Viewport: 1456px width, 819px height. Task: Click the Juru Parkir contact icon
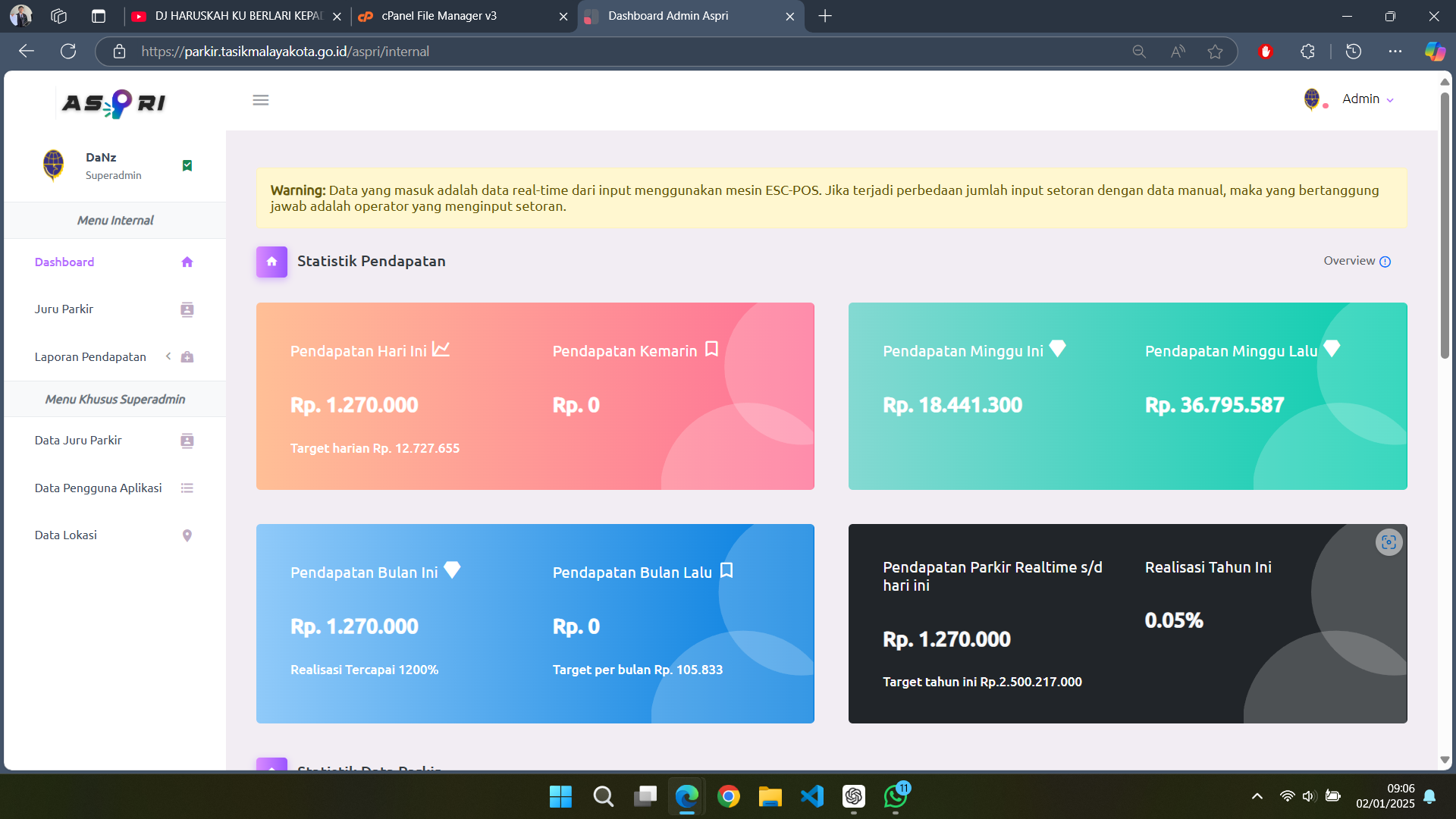coord(187,309)
